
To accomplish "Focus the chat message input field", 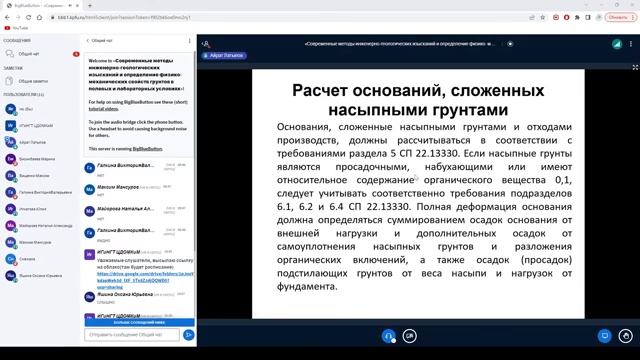I will pyautogui.click(x=132, y=335).
